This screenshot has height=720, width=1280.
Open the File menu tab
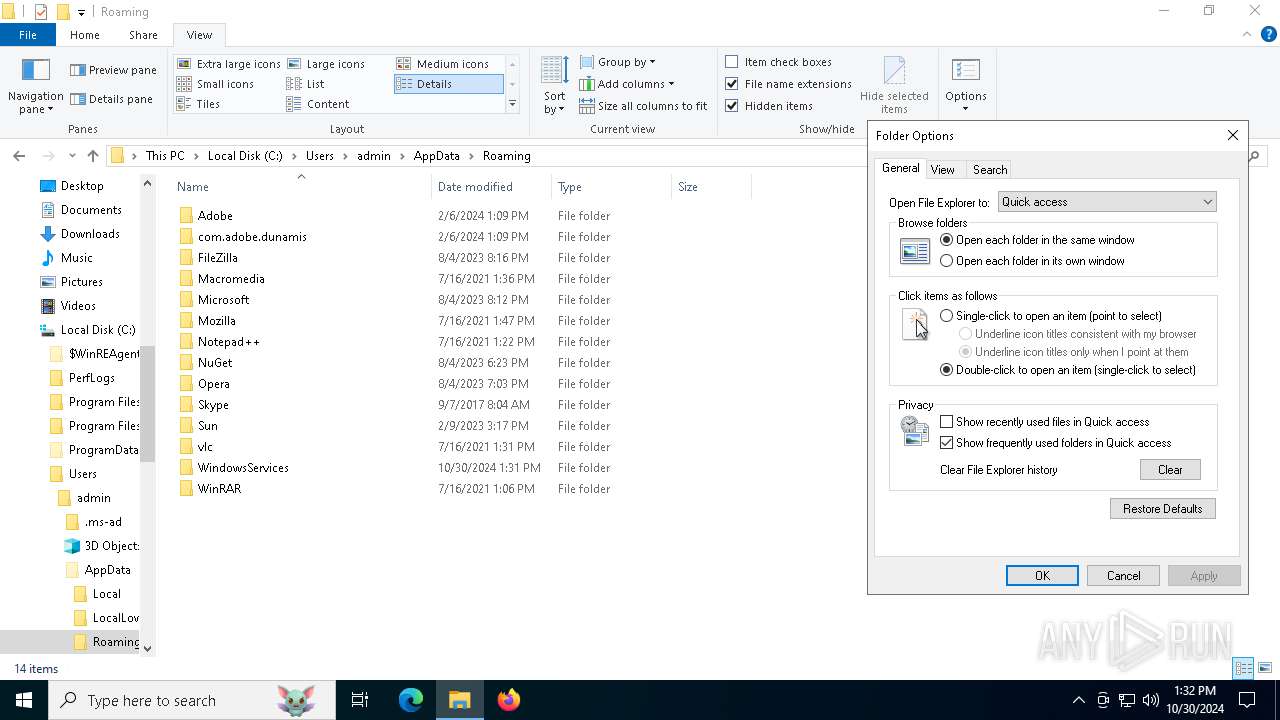tap(28, 35)
